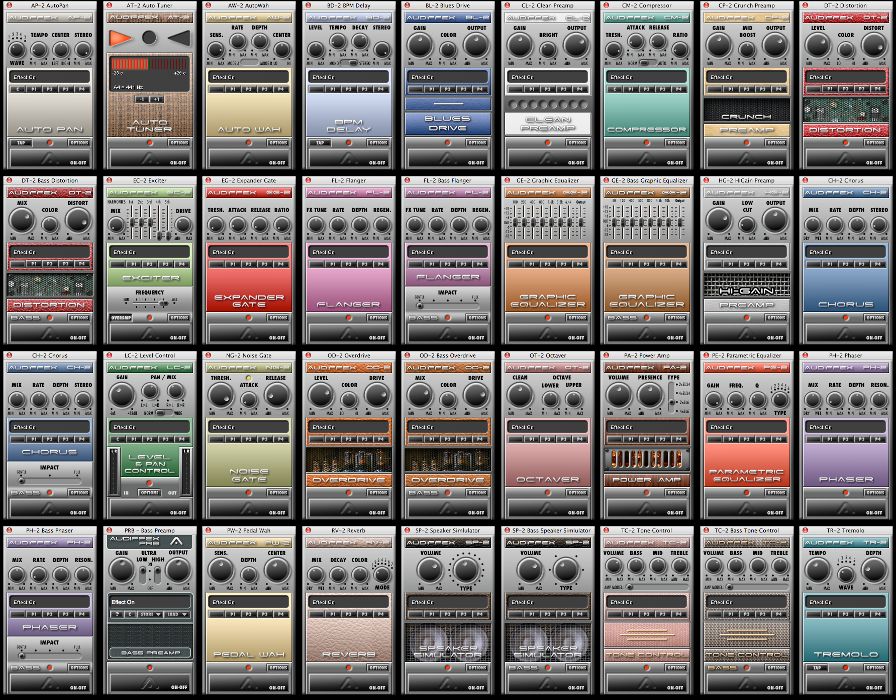The image size is (896, 700).
Task: Flip the mode switch below Rate on AW-2 AutoWah
Action: point(249,62)
